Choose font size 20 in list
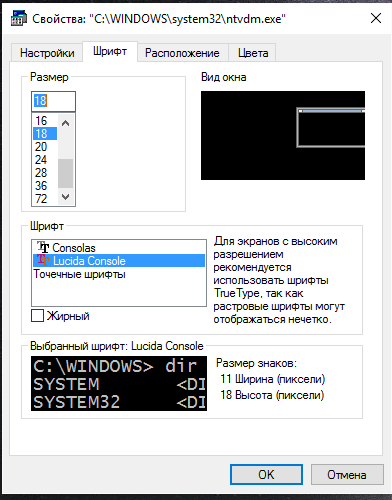Image resolution: width=392 pixels, height=500 pixels. (x=45, y=147)
